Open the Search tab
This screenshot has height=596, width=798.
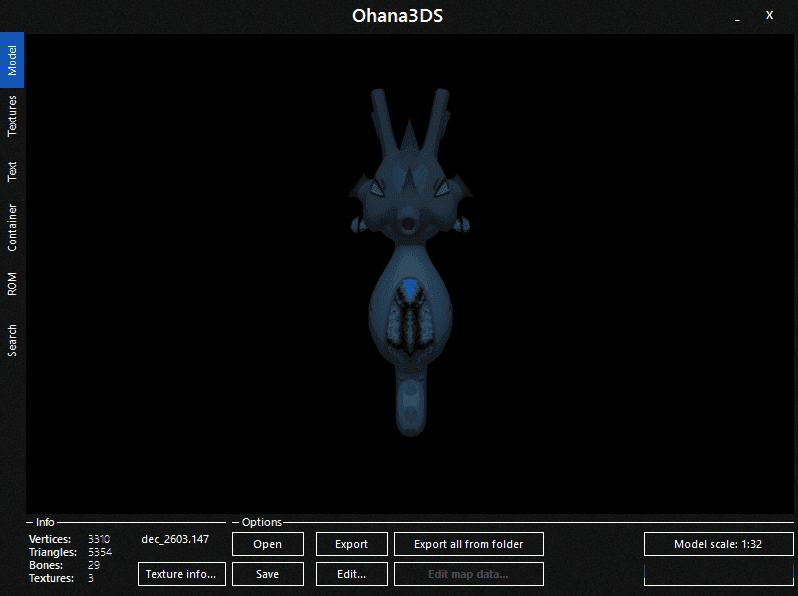pyautogui.click(x=12, y=340)
